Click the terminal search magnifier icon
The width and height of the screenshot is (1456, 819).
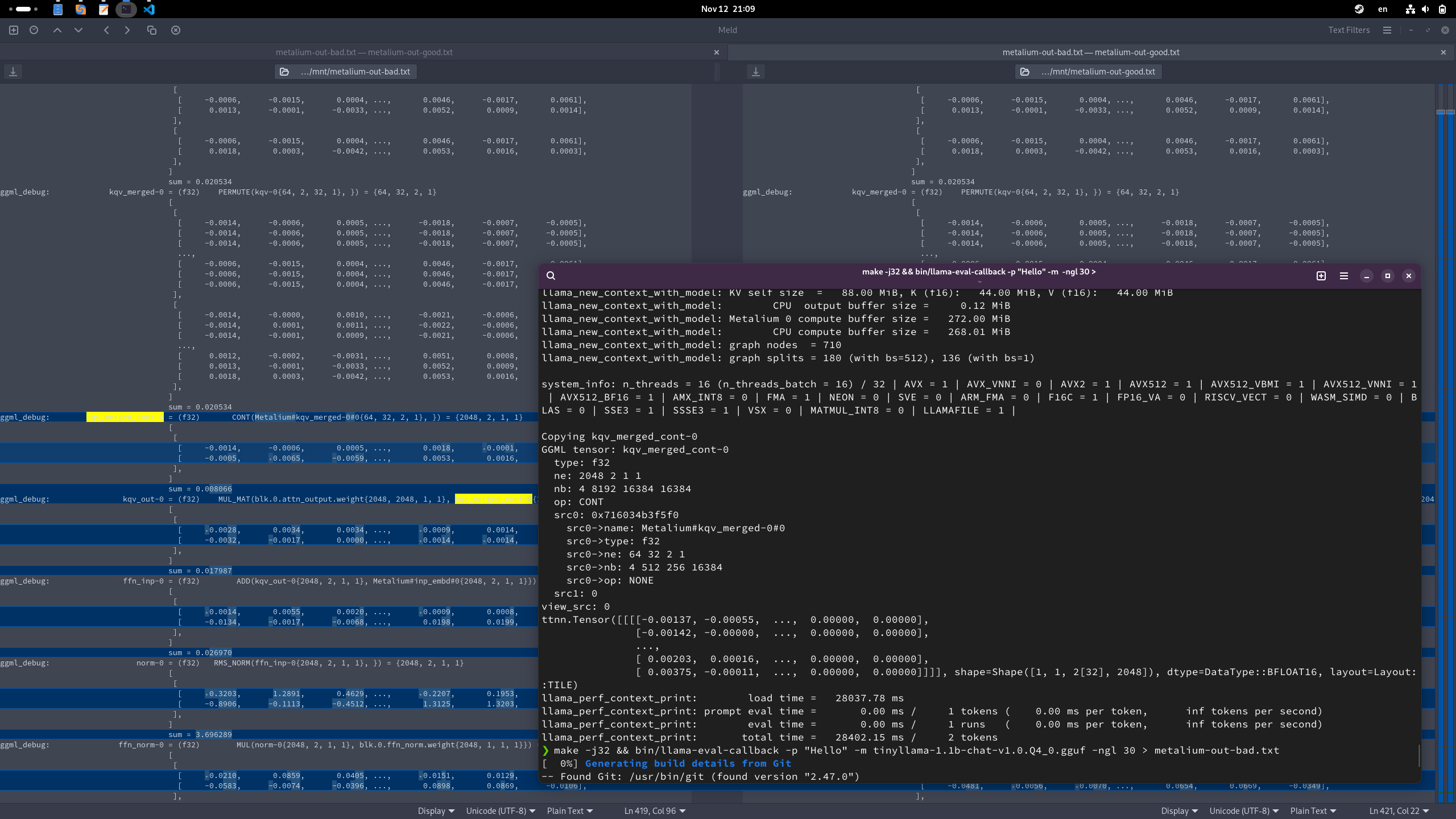click(x=551, y=276)
